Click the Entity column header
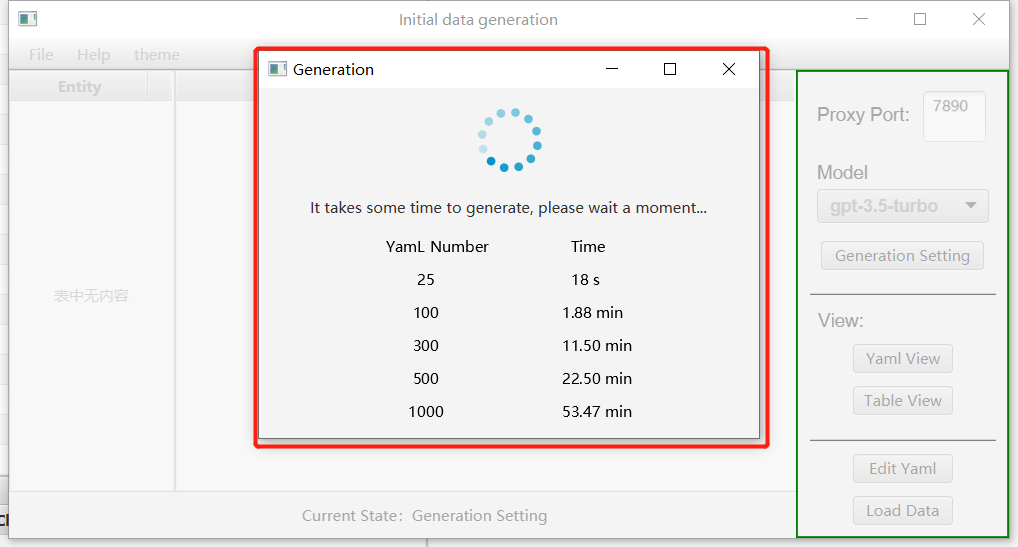Screen dimensions: 1018x547 (79, 87)
